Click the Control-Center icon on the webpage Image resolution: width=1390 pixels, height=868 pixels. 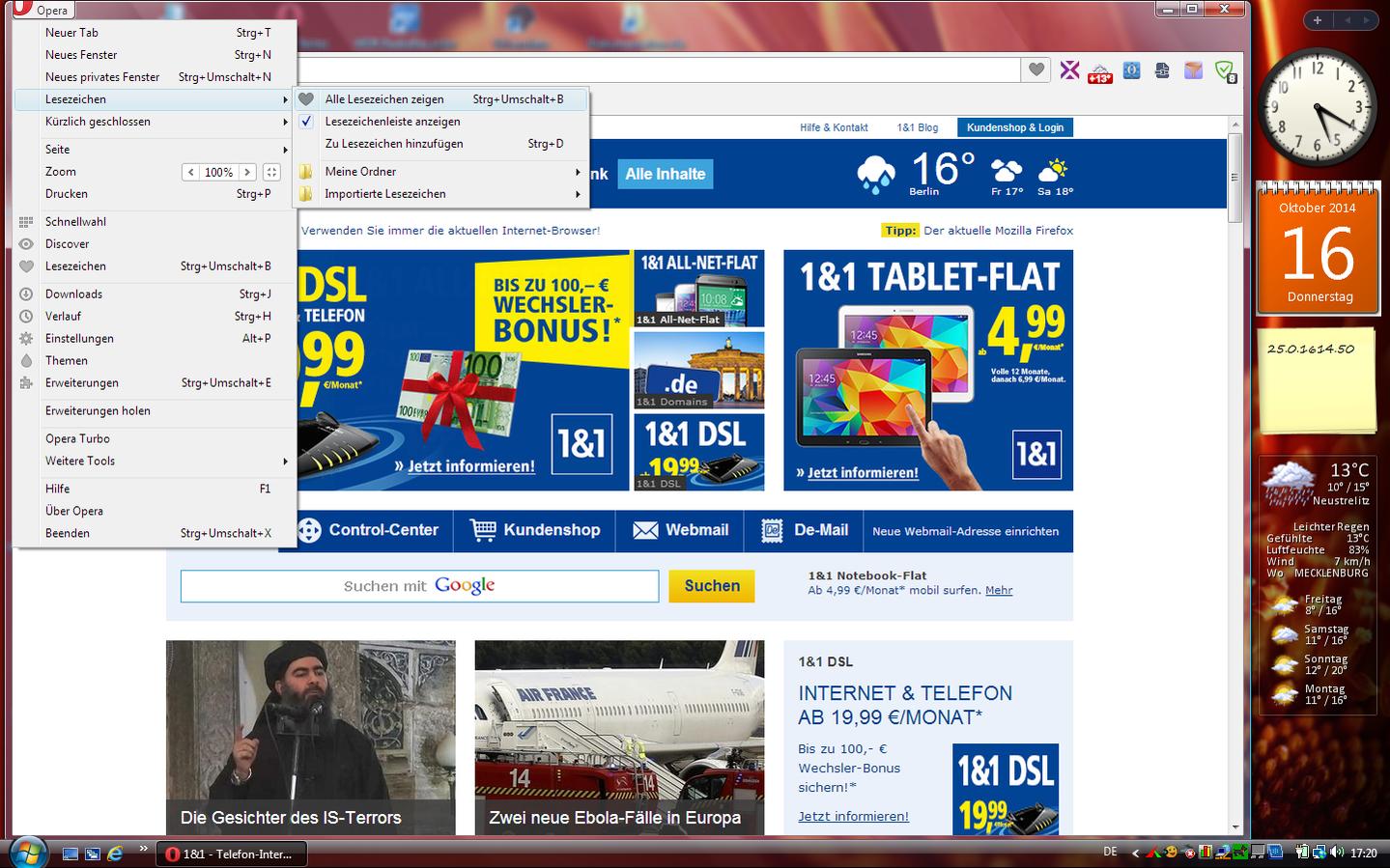[309, 530]
